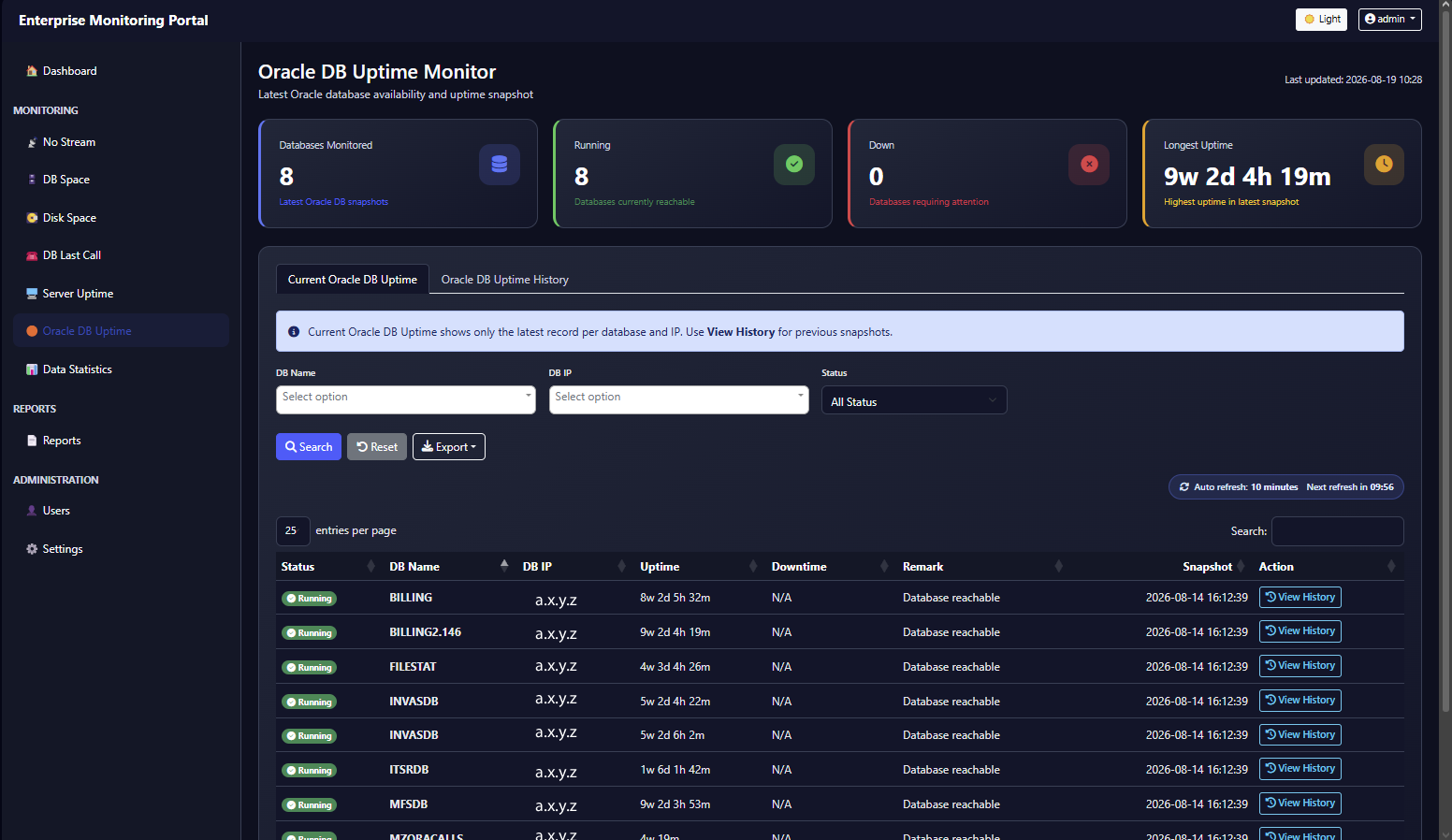Switch to Current Oracle DB Uptime tab
1452x840 pixels.
tap(353, 280)
